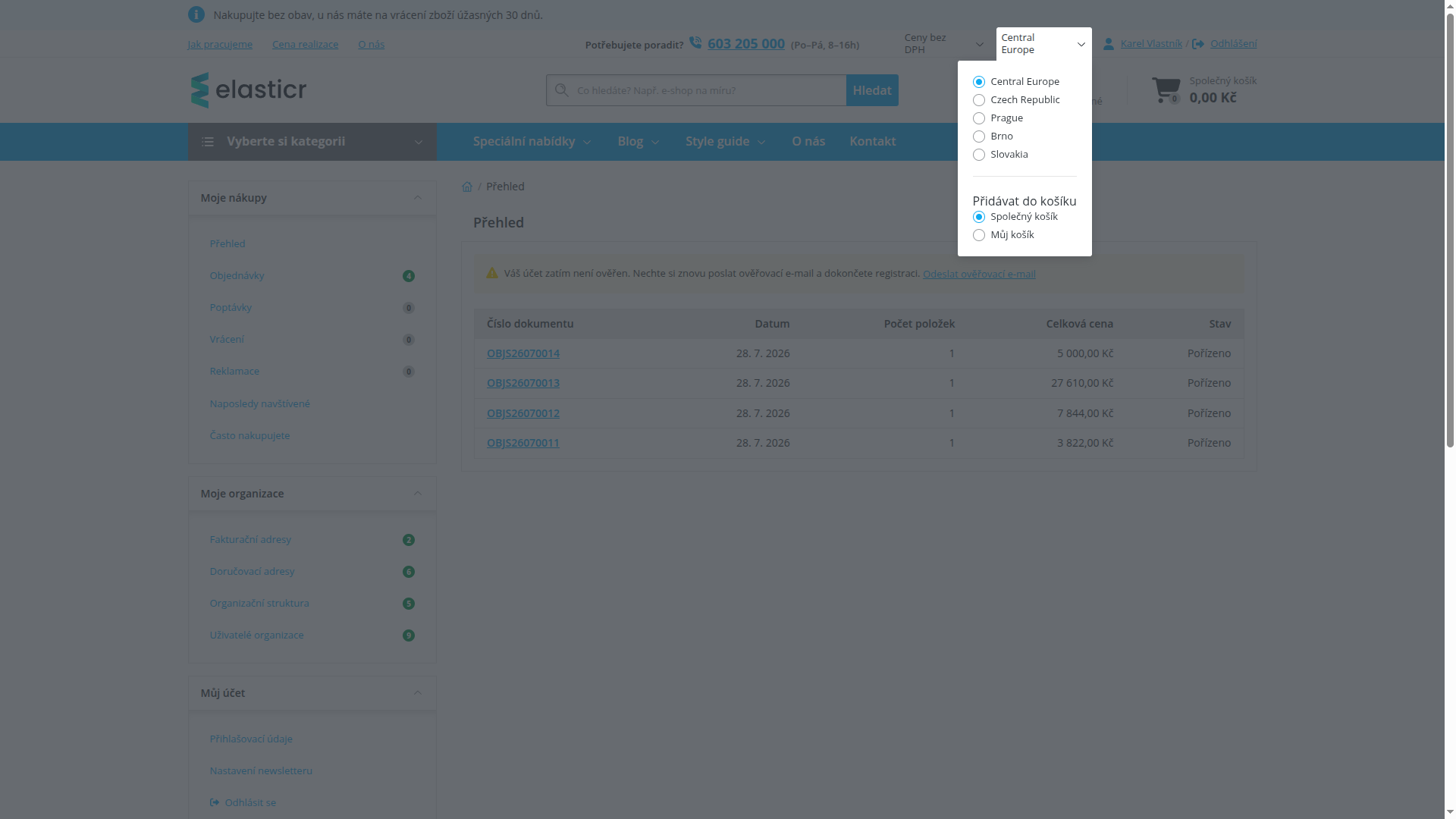Expand the Vyberte si kategorii menu

[x=312, y=142]
